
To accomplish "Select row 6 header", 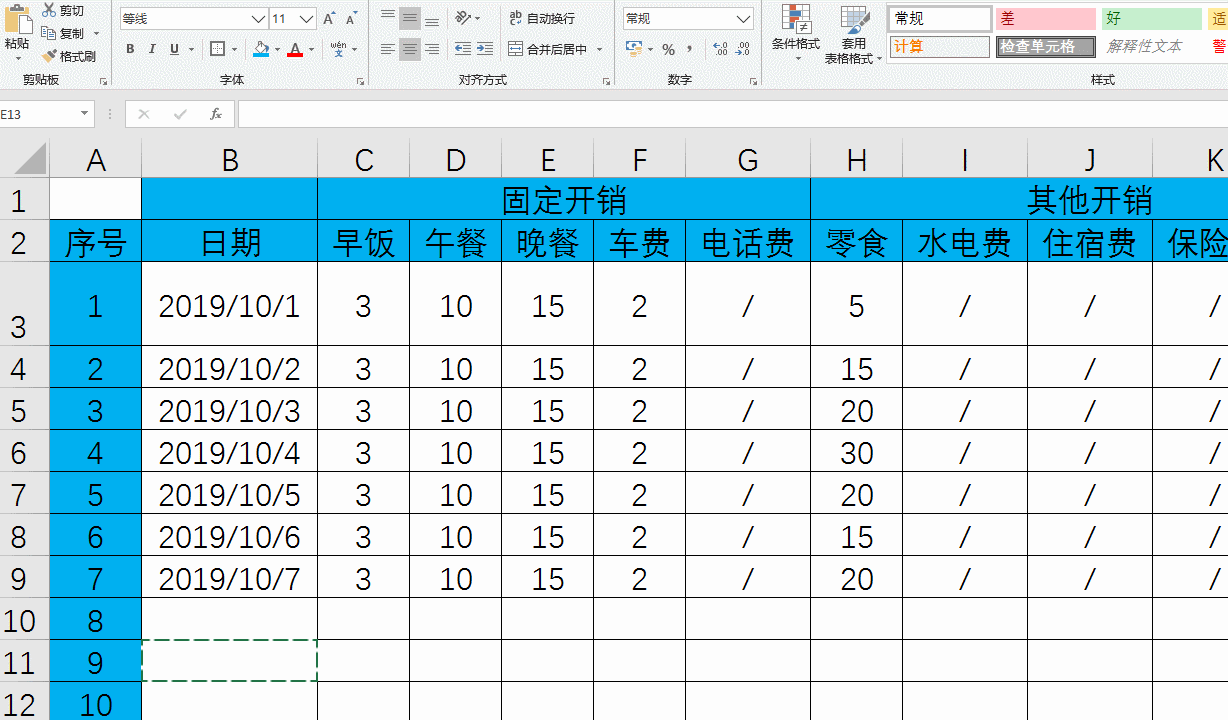I will point(24,453).
